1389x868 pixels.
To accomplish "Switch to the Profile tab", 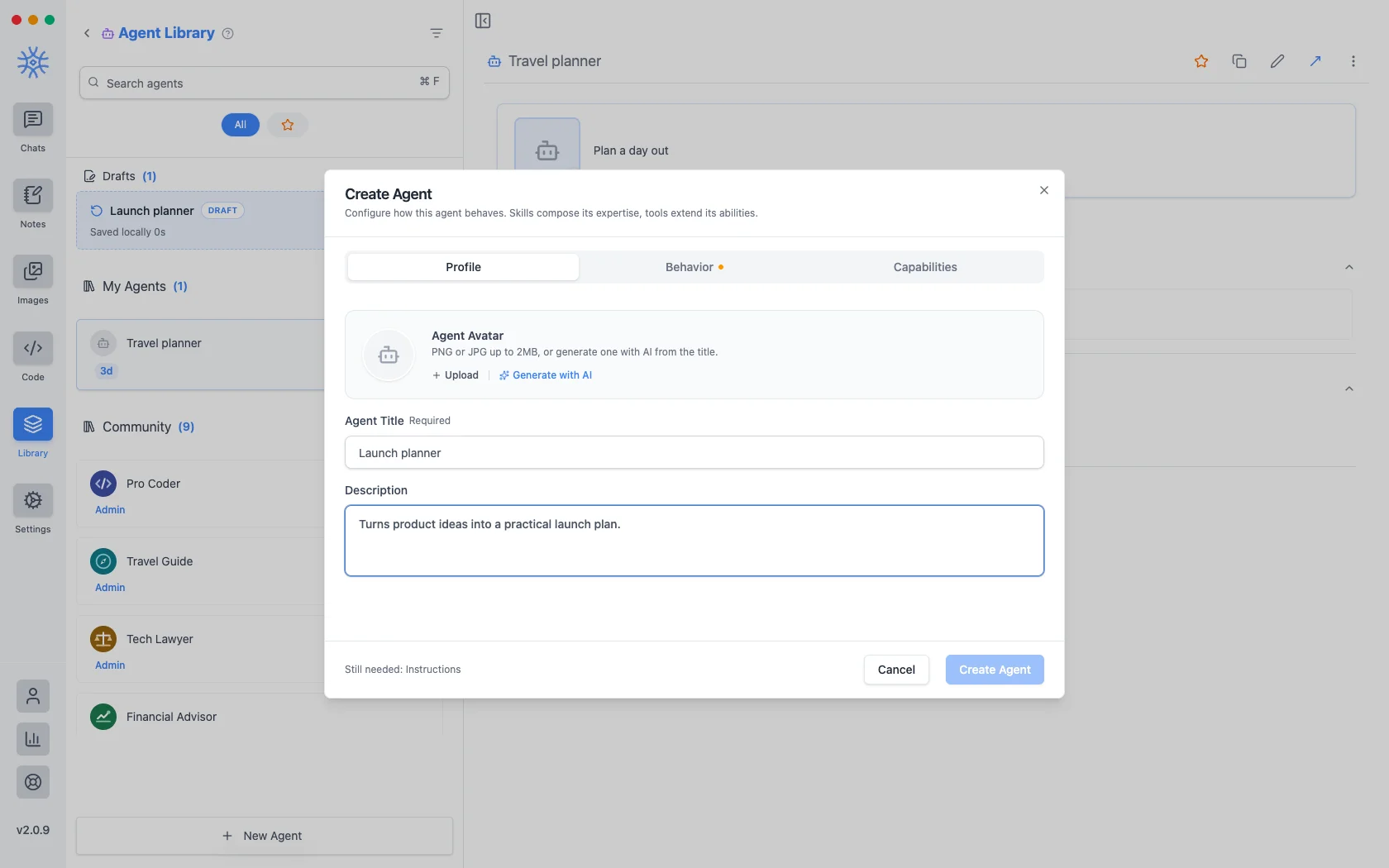I will [463, 267].
